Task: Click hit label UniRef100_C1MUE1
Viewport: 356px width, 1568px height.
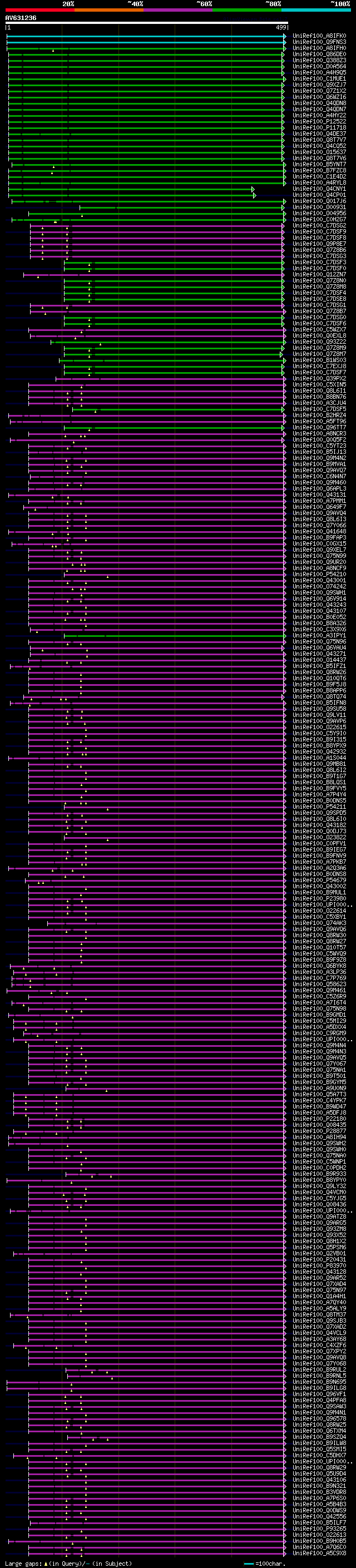Action: pyautogui.click(x=319, y=78)
